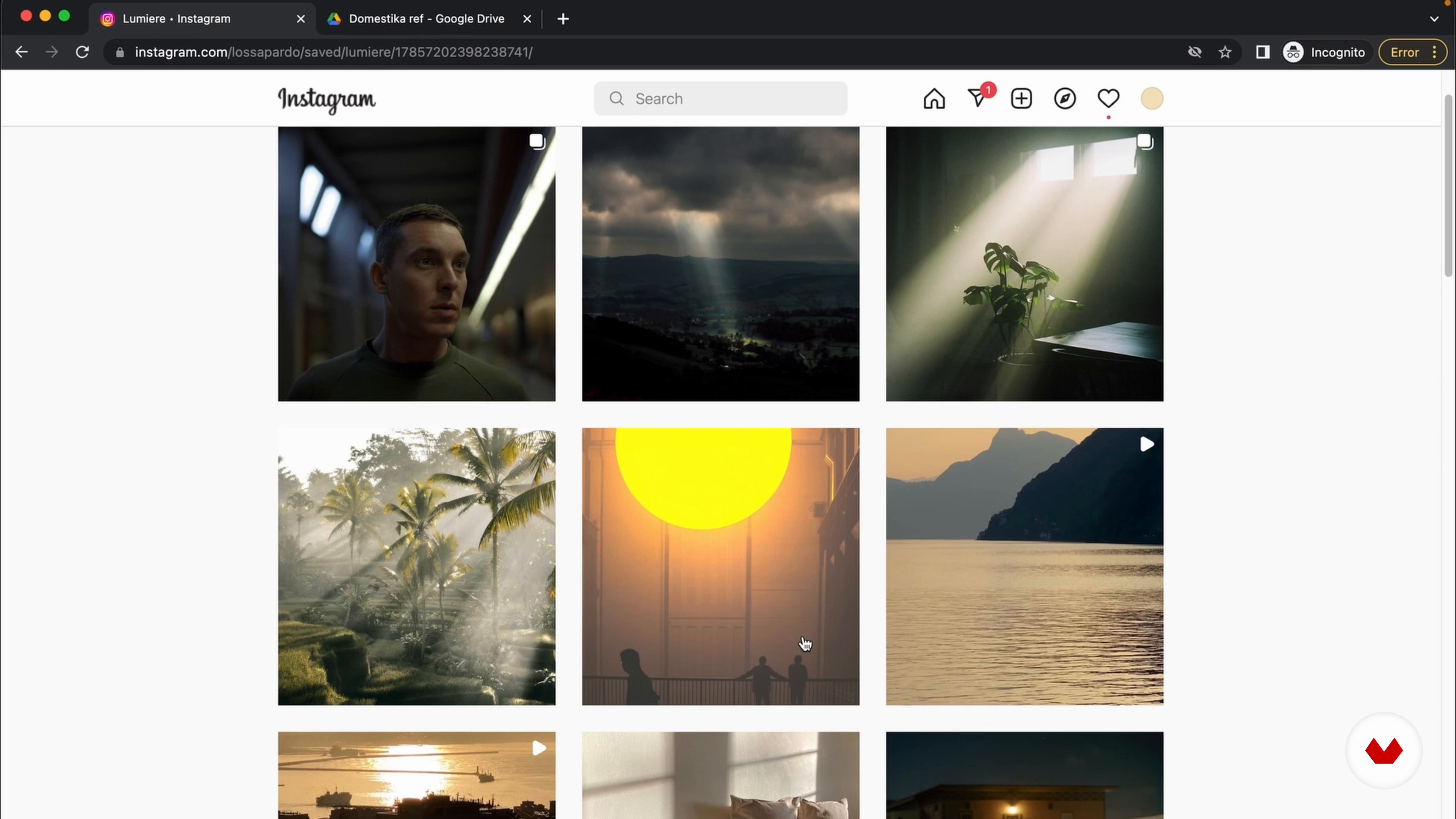This screenshot has height=819, width=1456.
Task: Close the Domestika ref Google Drive tab
Action: (527, 19)
